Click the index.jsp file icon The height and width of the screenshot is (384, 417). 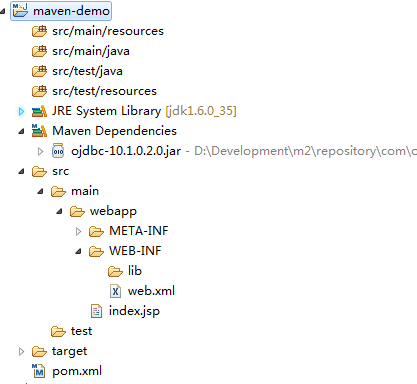tap(96, 311)
